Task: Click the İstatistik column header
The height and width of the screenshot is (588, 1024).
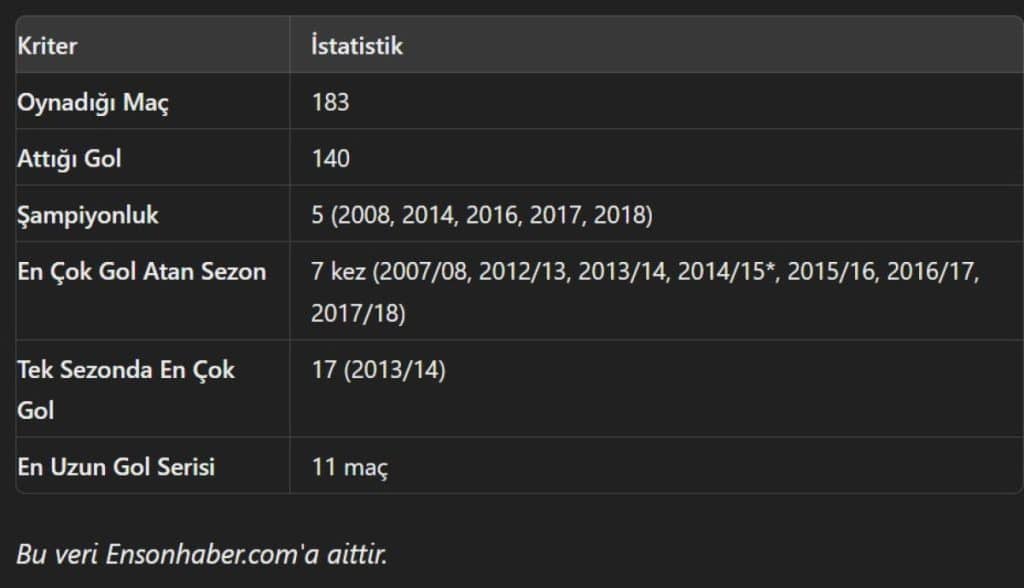Action: pos(357,46)
